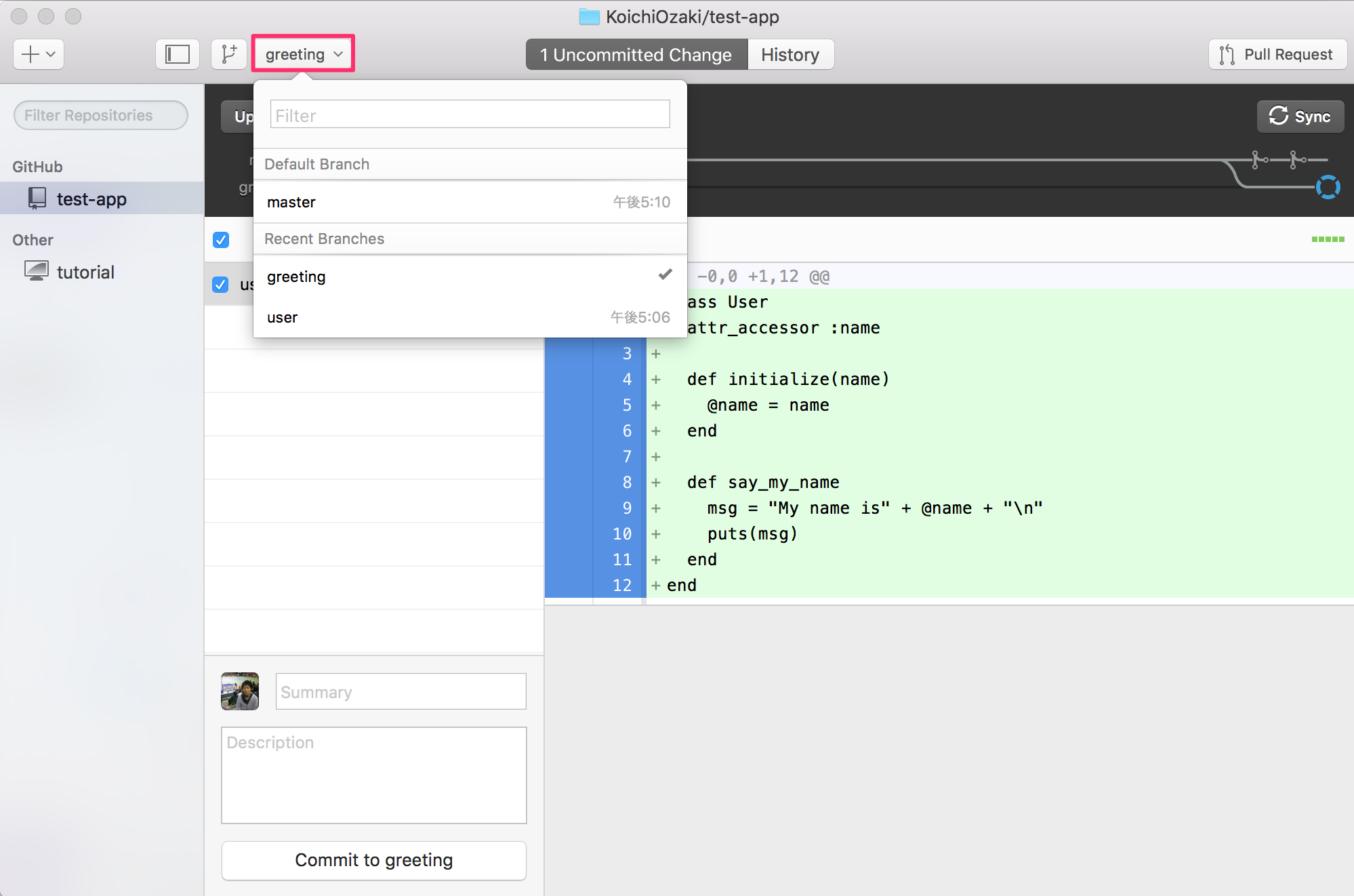Click the folder icon in title bar
The height and width of the screenshot is (896, 1354).
[x=590, y=16]
